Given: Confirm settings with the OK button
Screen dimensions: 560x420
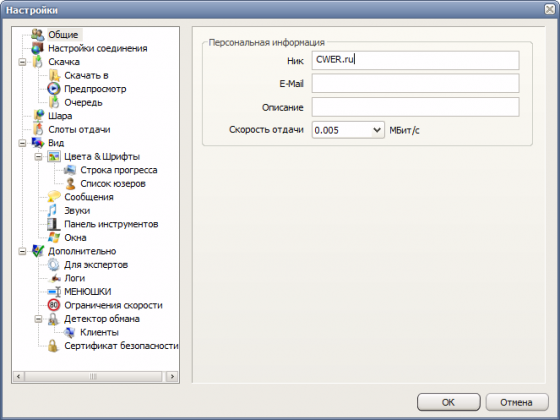Looking at the screenshot, I should [x=448, y=402].
